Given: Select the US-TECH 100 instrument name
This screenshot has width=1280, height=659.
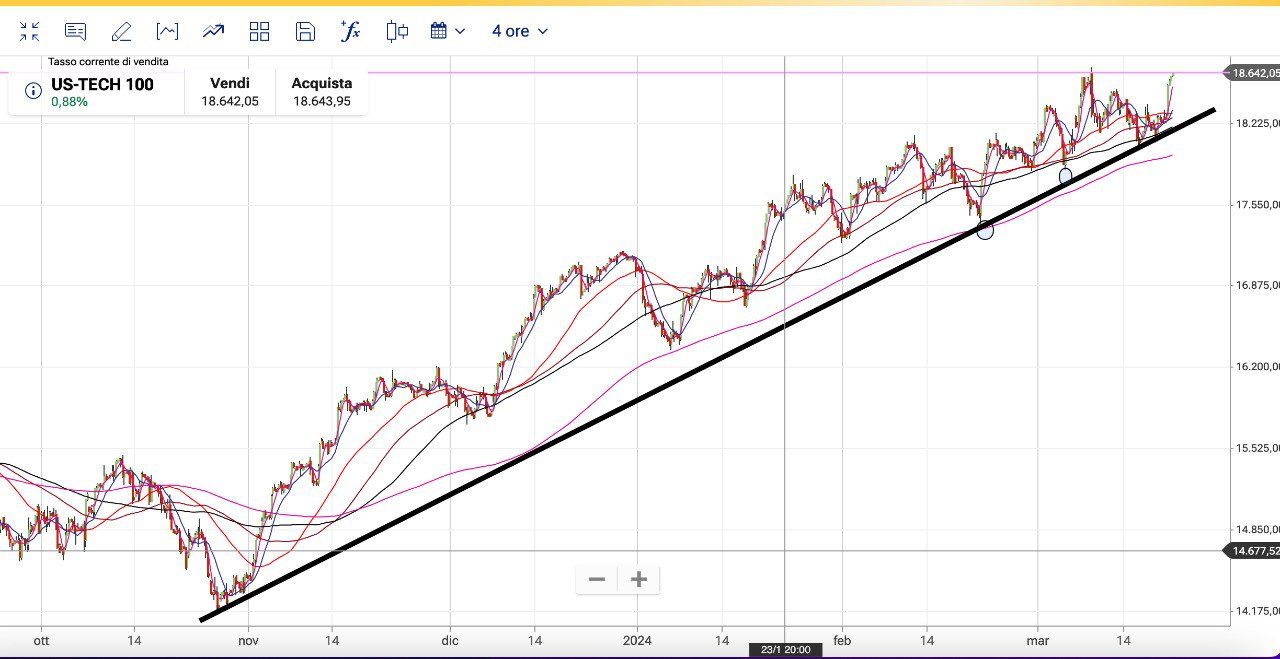Looking at the screenshot, I should (x=102, y=84).
